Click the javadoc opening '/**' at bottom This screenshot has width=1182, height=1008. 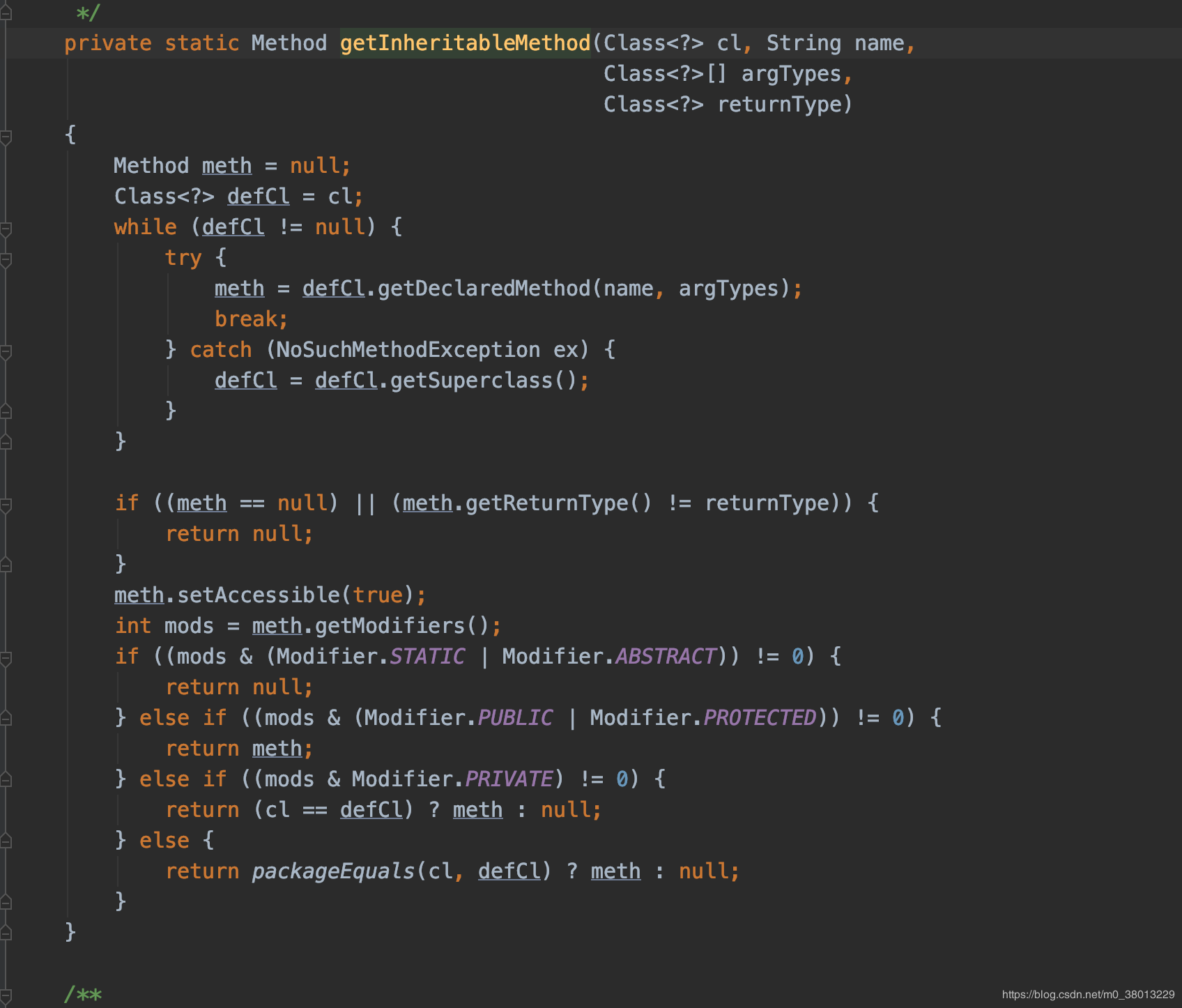pos(83,994)
